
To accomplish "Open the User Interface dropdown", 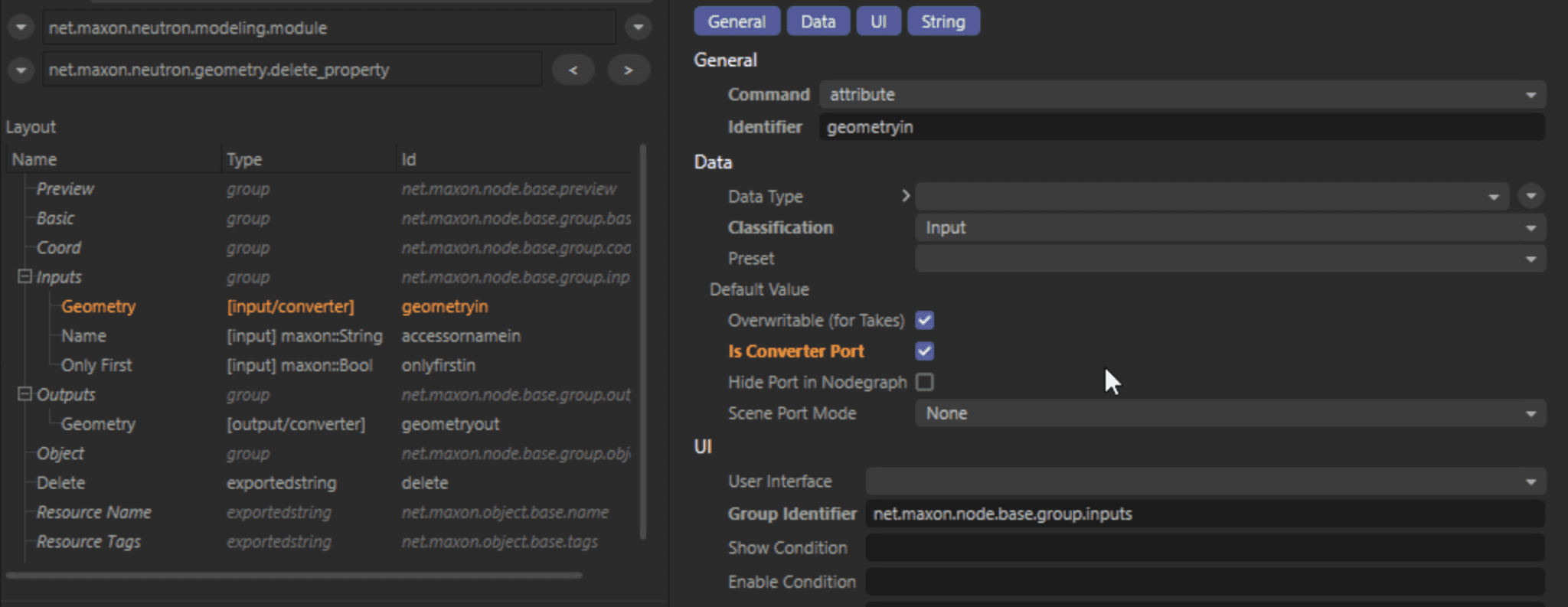I will [1206, 481].
